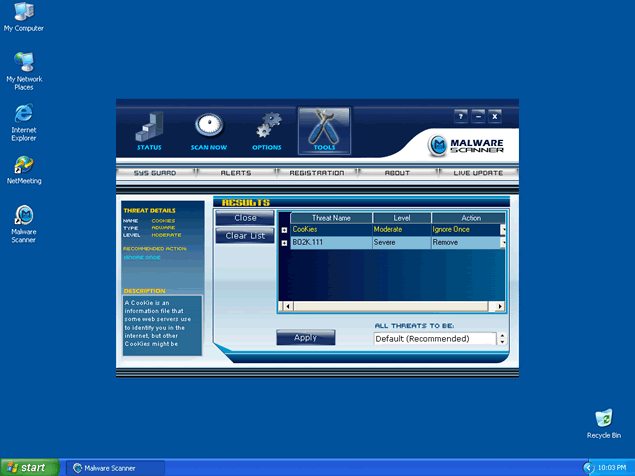The width and height of the screenshot is (635, 476).
Task: Go to the Registration tab
Action: coord(316,173)
